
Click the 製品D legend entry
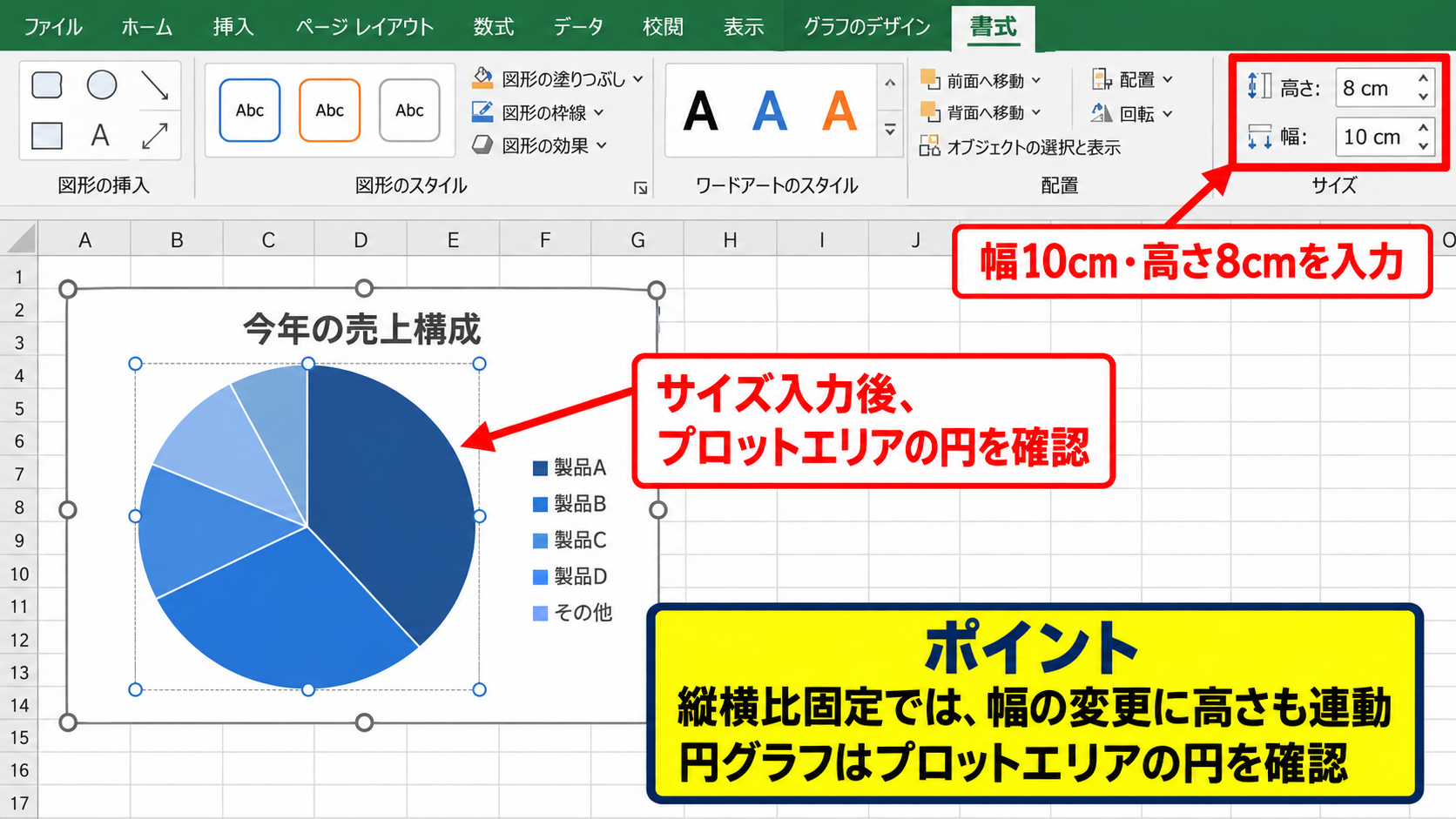coord(570,577)
